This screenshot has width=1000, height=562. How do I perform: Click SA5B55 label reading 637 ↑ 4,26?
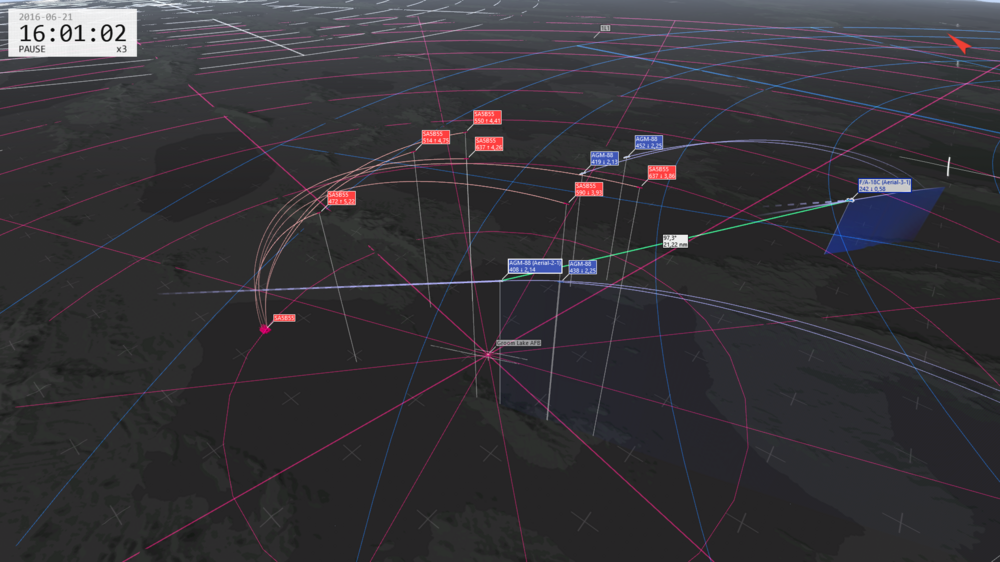489,144
